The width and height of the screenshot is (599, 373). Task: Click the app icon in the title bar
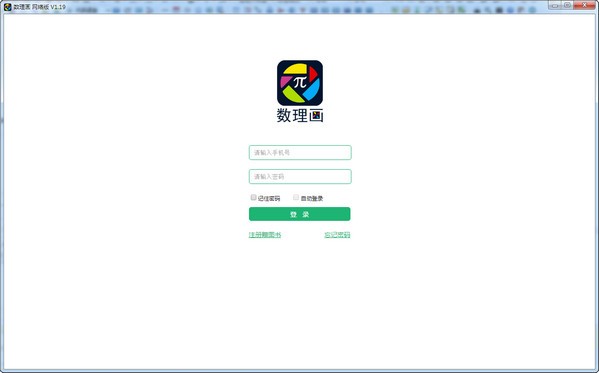(x=7, y=7)
